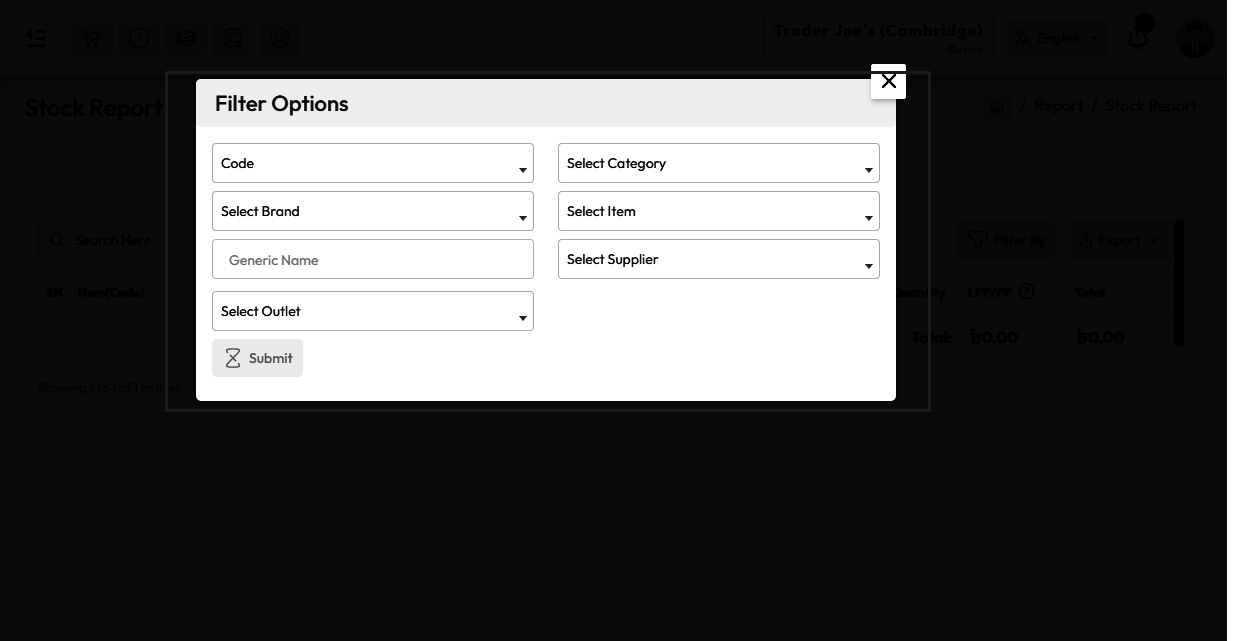This screenshot has width=1239, height=641.
Task: Open the clock shortcut icon in the top bar
Action: click(x=139, y=38)
